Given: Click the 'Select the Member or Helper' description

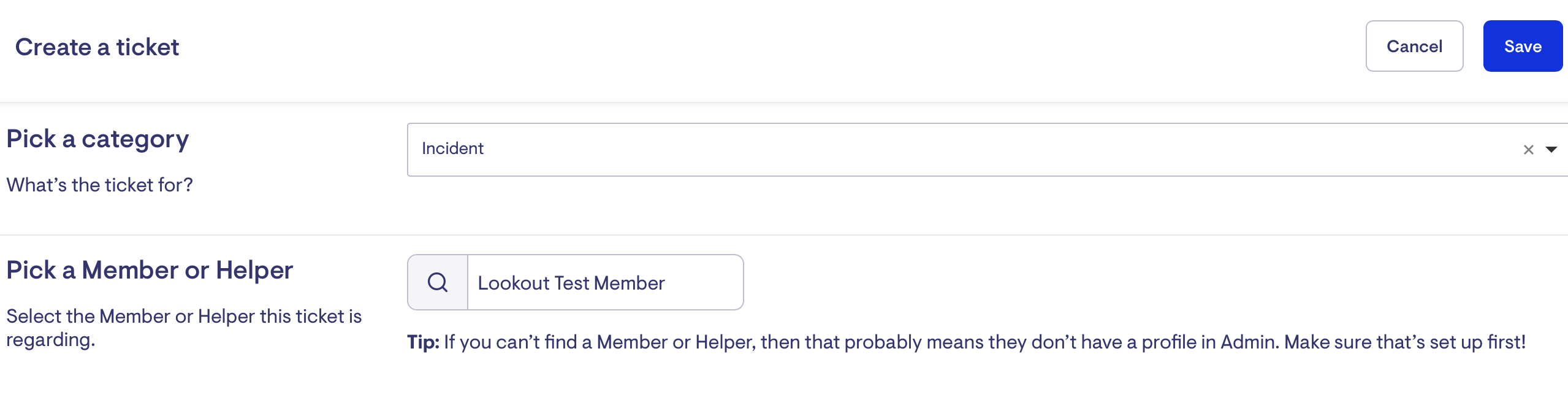Looking at the screenshot, I should click(184, 316).
